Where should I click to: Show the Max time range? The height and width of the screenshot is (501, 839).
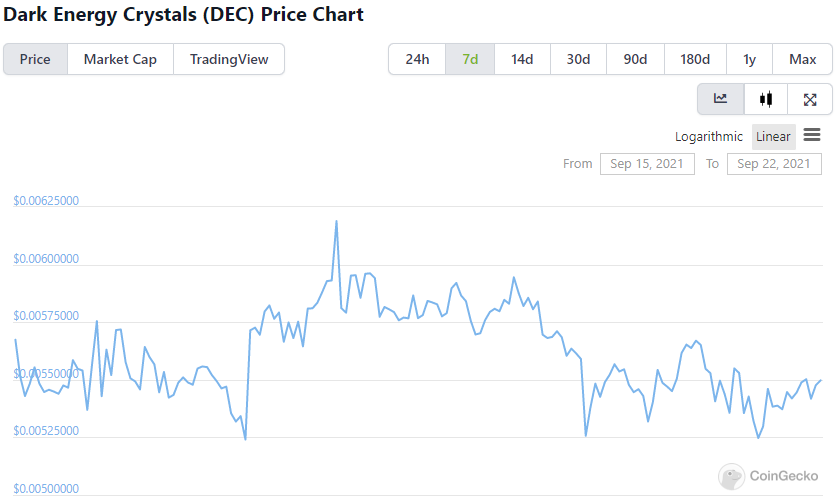803,59
